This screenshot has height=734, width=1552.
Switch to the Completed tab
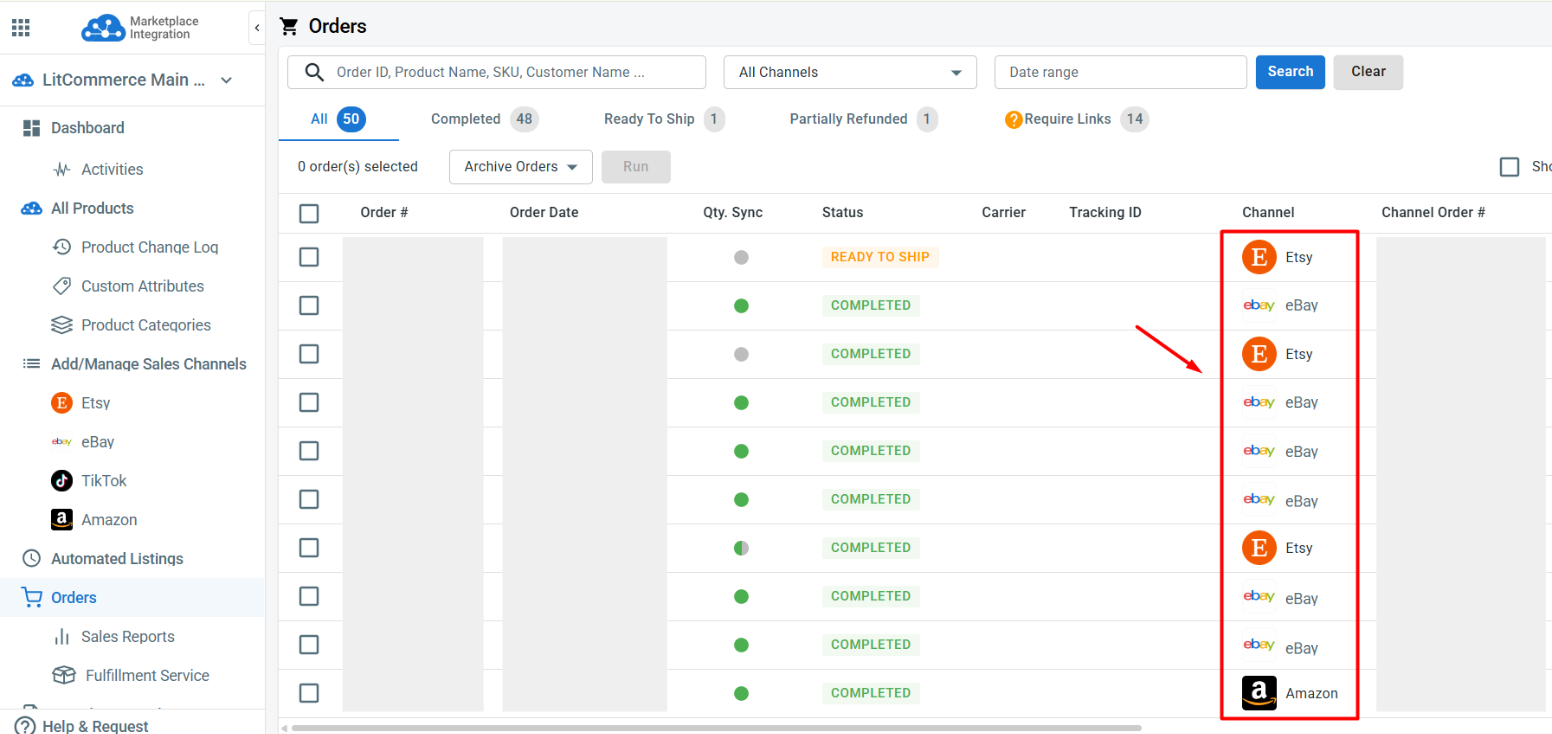pos(484,119)
